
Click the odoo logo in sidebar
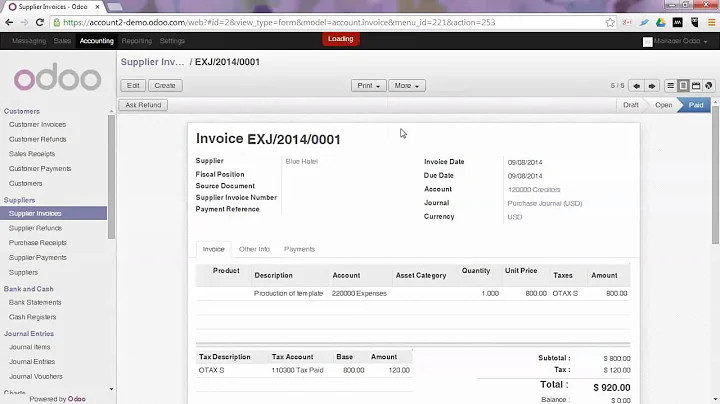57,77
